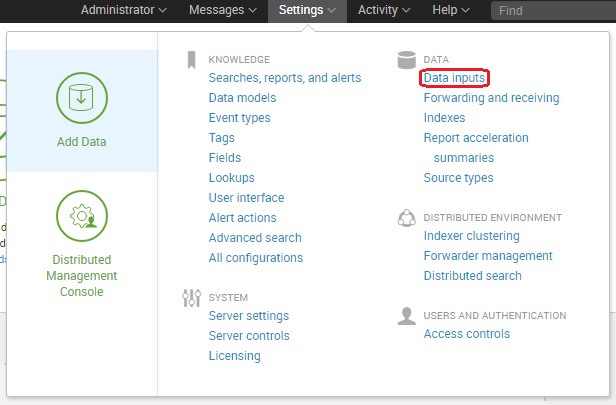Viewport: 616px width, 405px height.
Task: Open User interface settings
Action: [246, 198]
